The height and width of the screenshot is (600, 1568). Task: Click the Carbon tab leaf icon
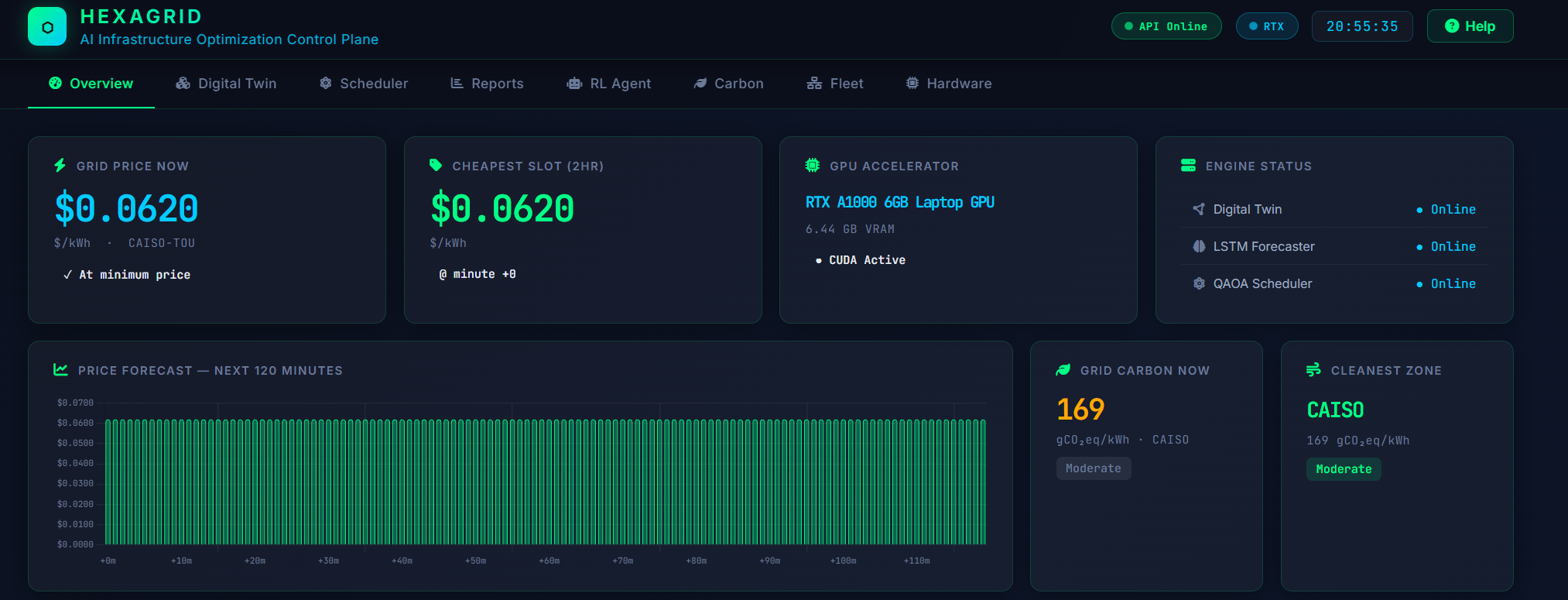click(700, 84)
